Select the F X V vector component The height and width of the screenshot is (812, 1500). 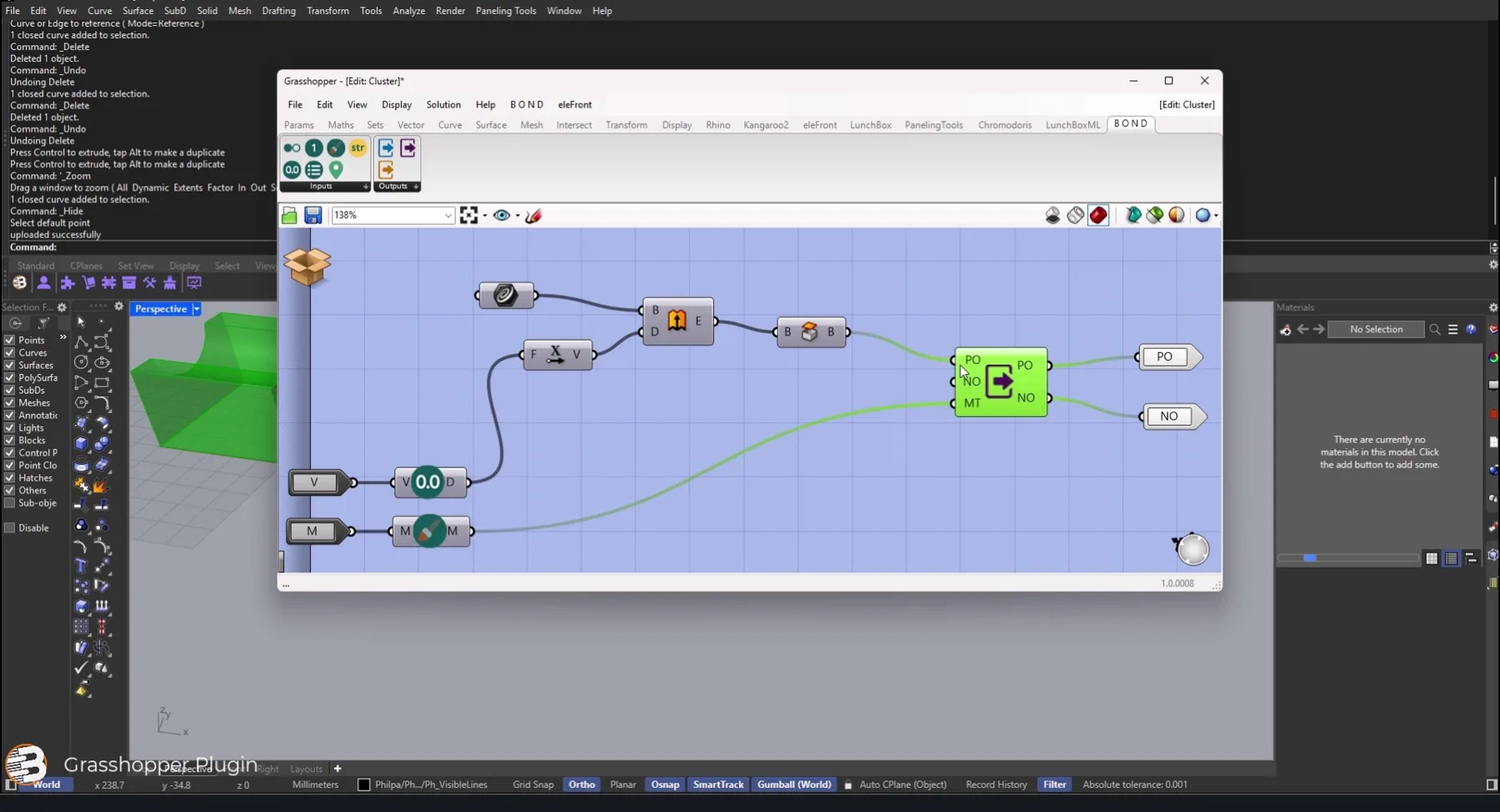pyautogui.click(x=557, y=355)
